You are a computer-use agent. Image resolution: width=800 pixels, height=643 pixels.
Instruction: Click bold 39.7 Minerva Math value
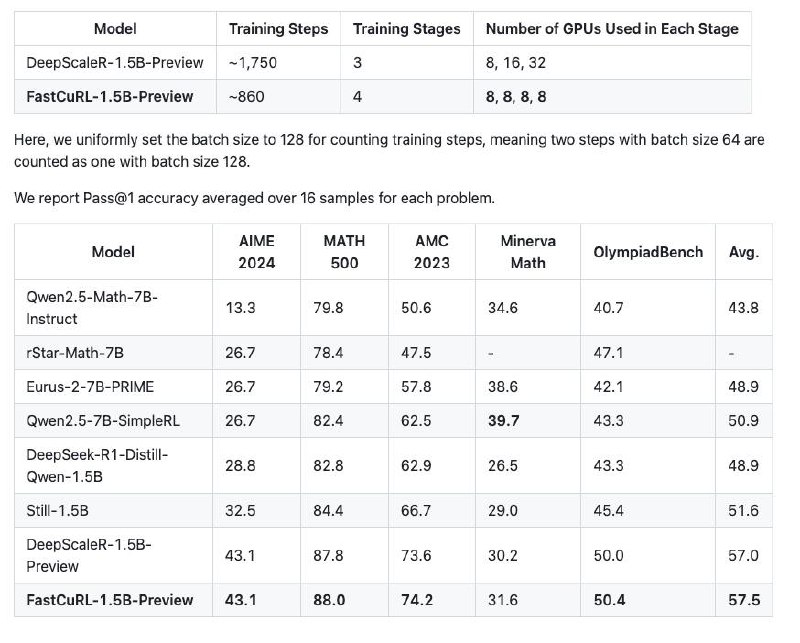tap(504, 421)
